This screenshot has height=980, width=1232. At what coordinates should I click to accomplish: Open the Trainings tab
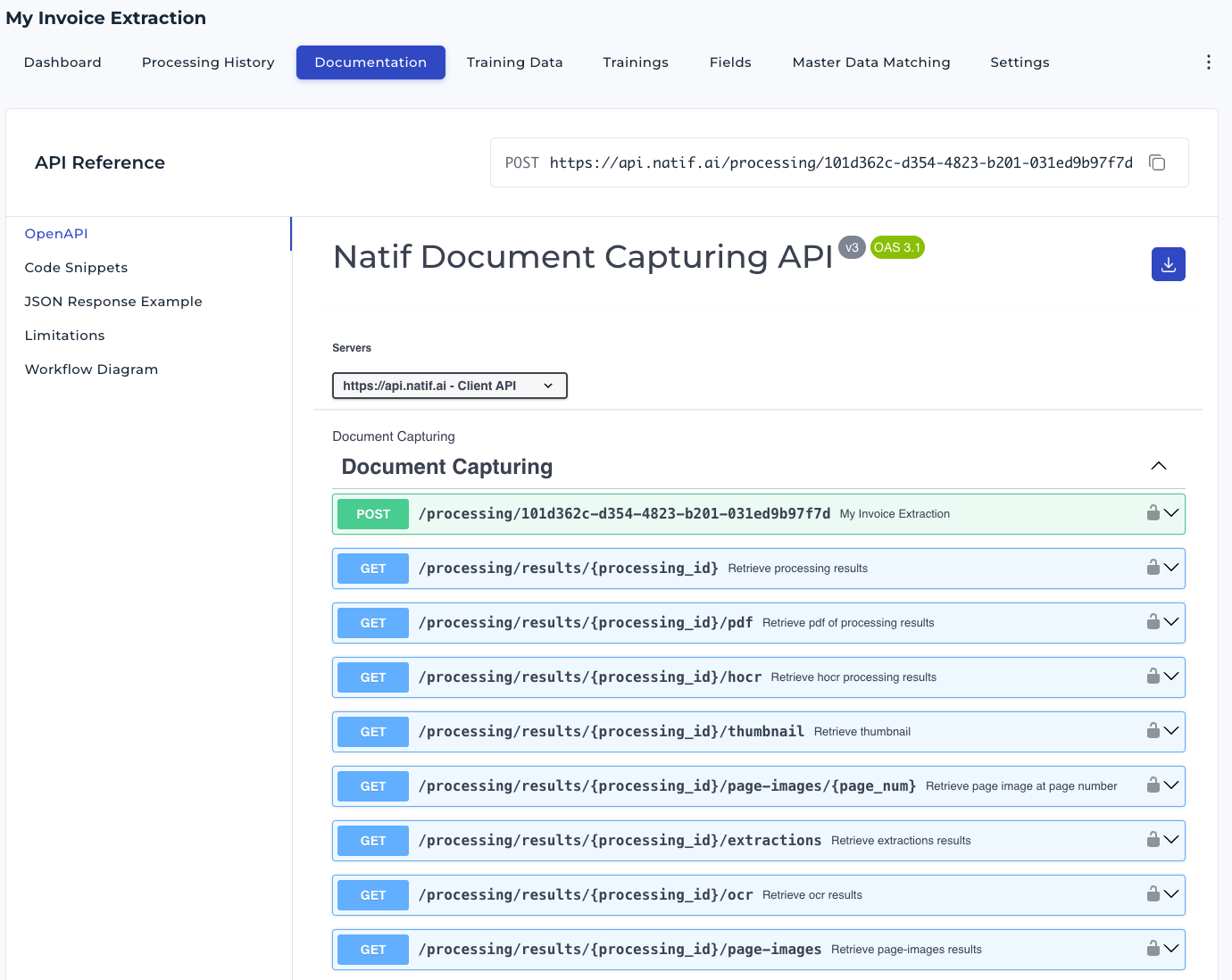pos(636,62)
